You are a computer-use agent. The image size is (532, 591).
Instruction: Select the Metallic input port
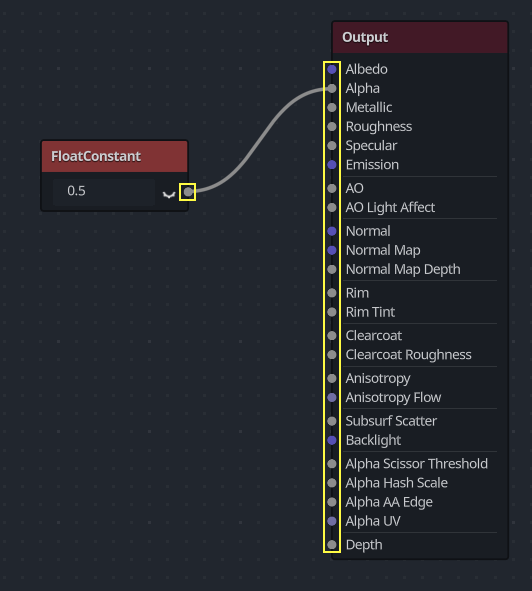pyautogui.click(x=332, y=107)
